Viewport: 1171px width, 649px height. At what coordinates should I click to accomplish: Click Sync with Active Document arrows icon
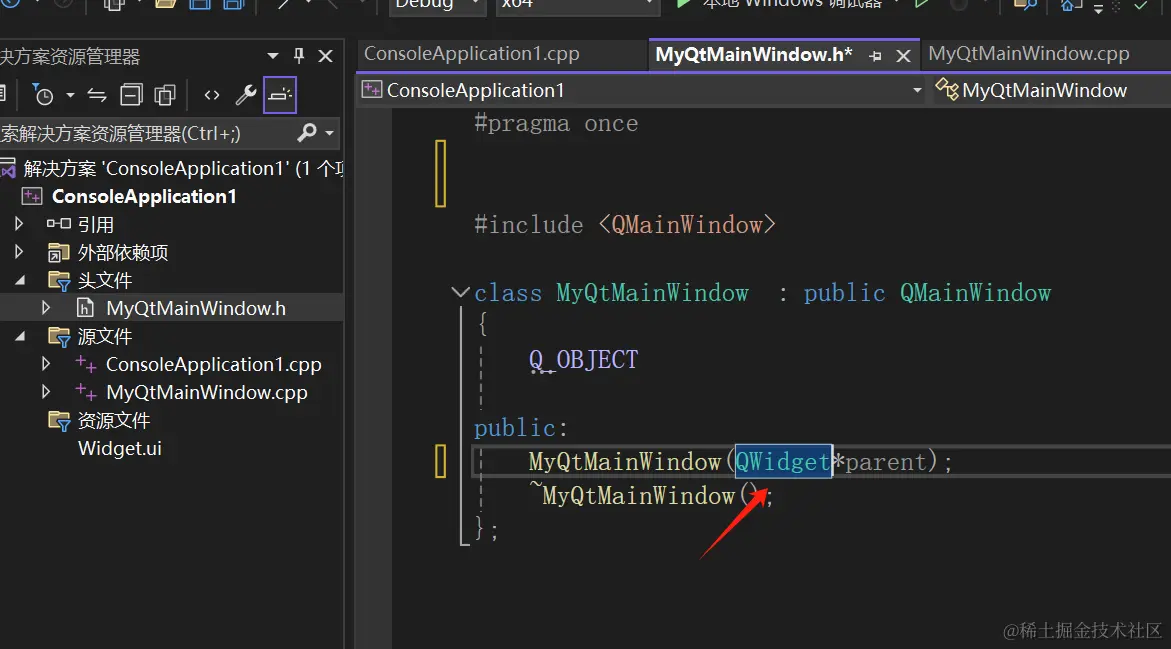pos(96,95)
